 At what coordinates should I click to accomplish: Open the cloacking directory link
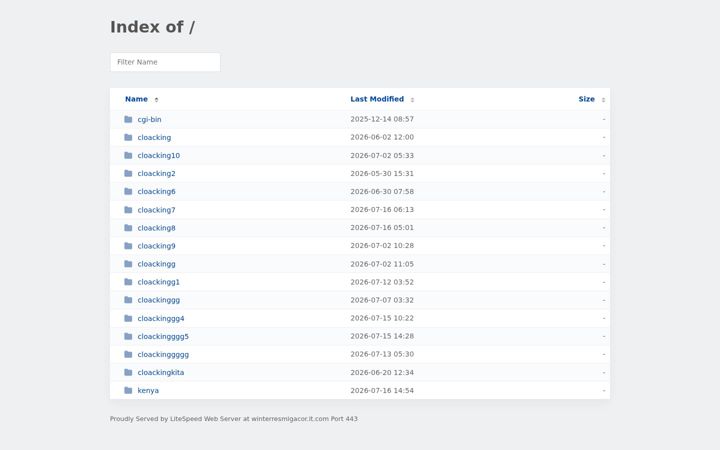tap(154, 137)
